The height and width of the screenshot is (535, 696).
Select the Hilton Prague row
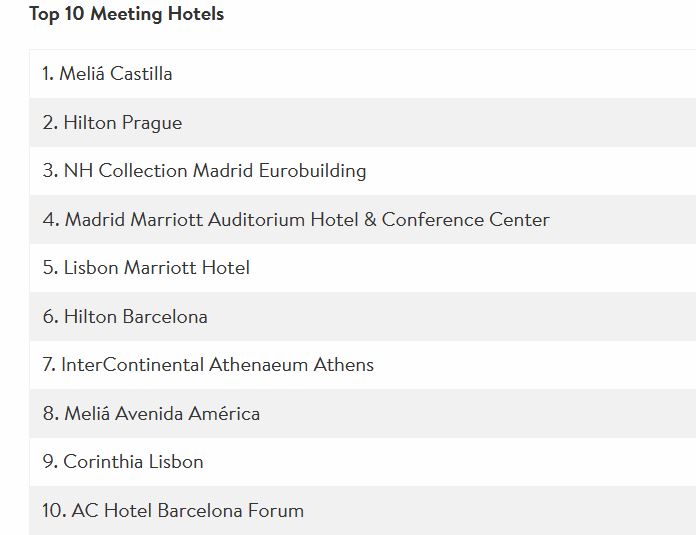pyautogui.click(x=363, y=123)
